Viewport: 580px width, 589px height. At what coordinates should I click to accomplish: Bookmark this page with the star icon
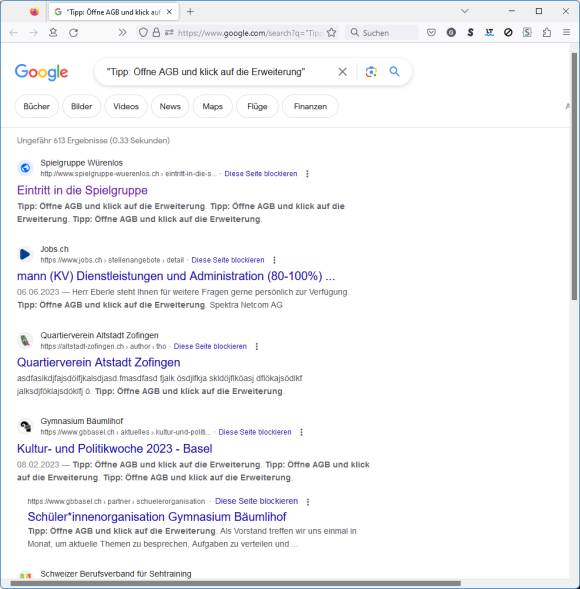[331, 33]
